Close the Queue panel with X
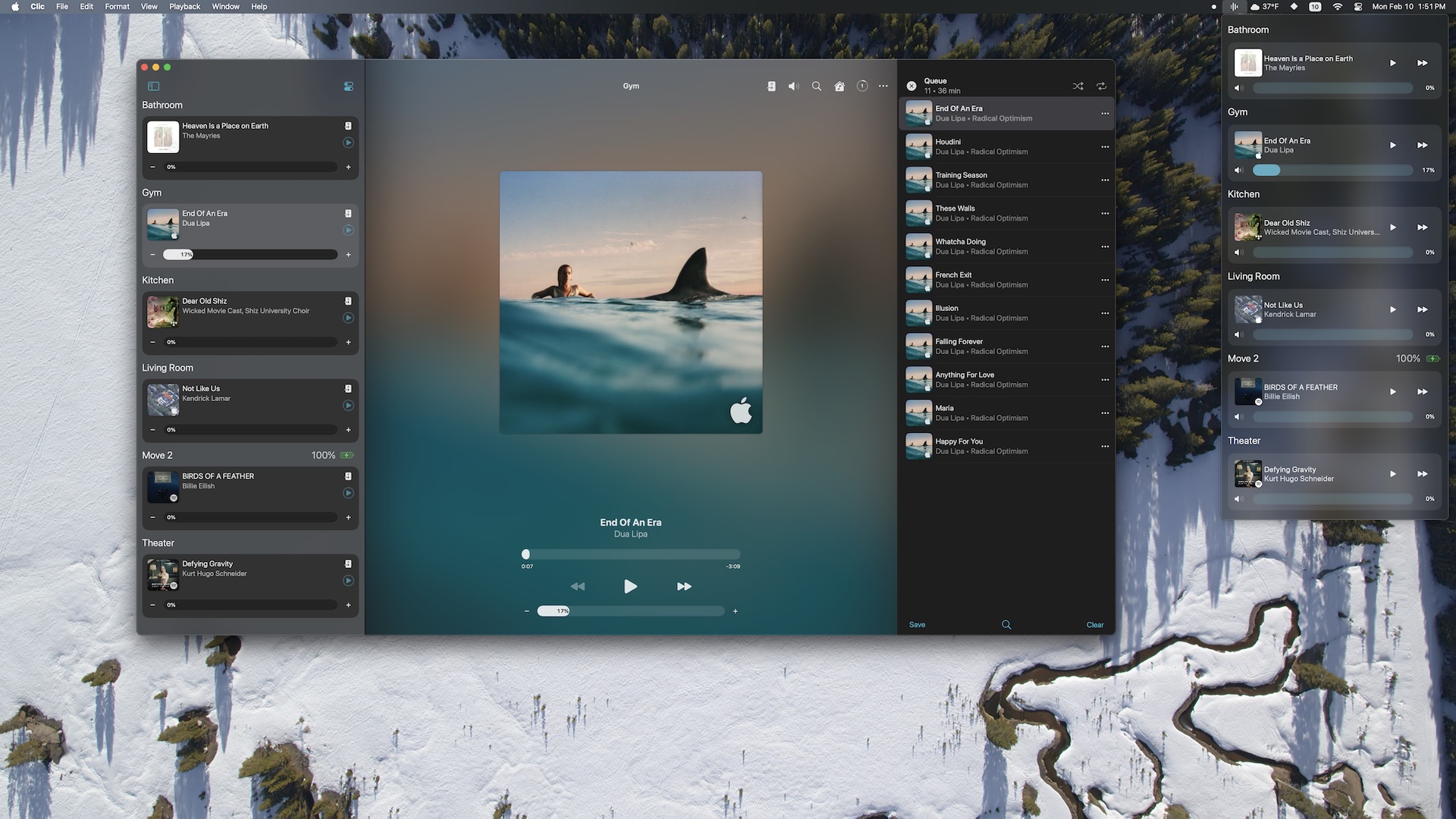The height and width of the screenshot is (819, 1456). point(912,86)
